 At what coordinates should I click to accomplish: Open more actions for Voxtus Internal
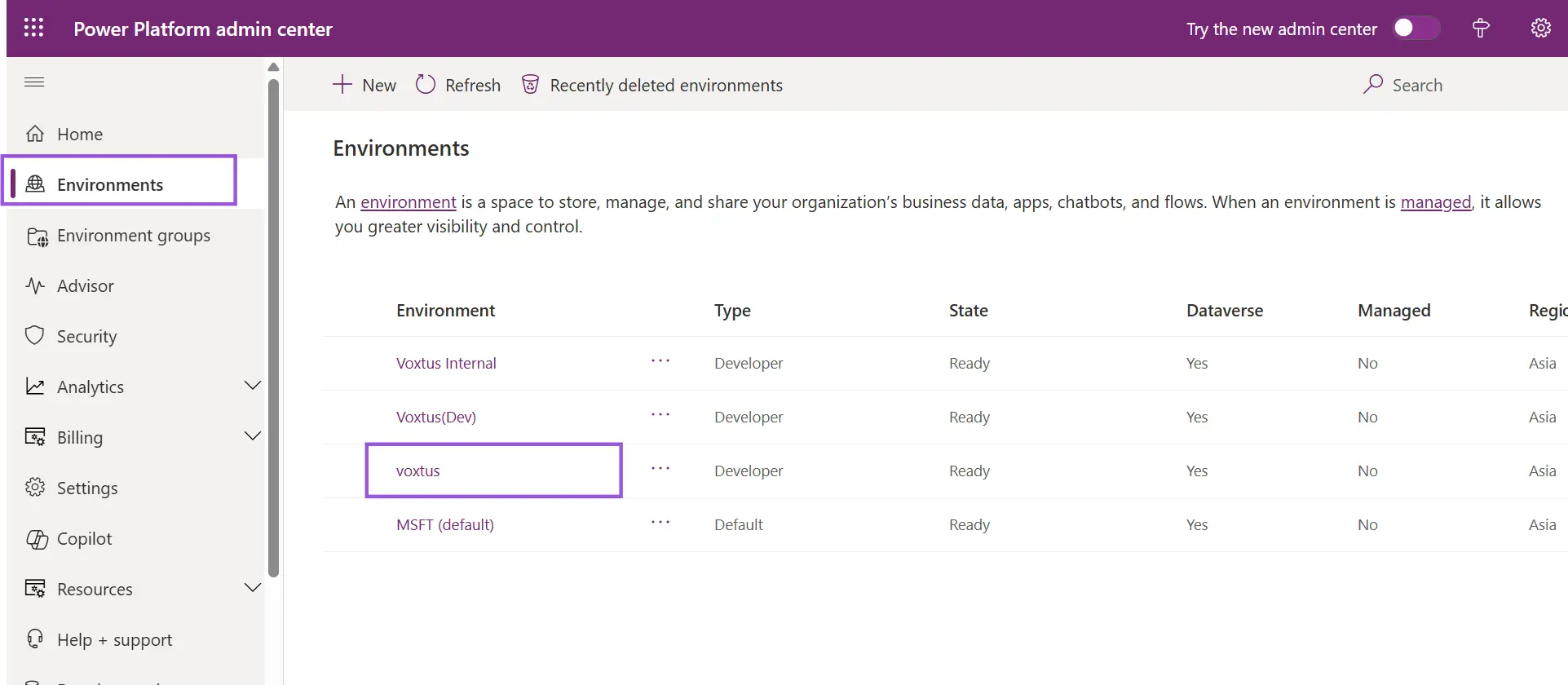click(660, 361)
